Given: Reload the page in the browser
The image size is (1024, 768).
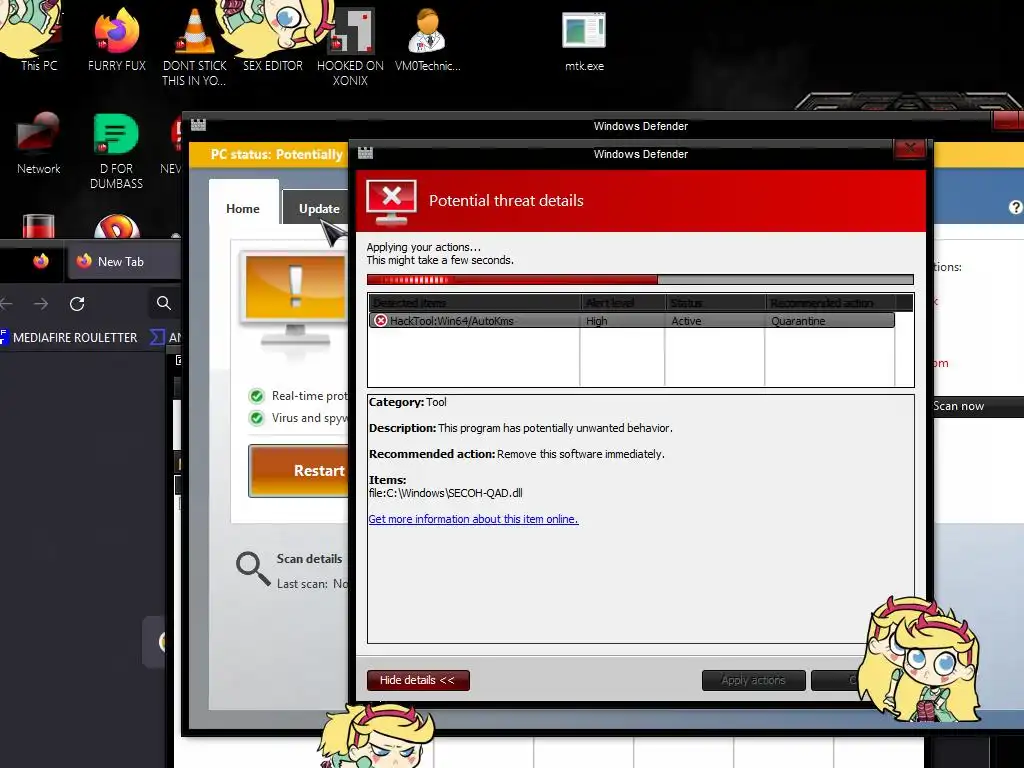Looking at the screenshot, I should click(x=77, y=304).
